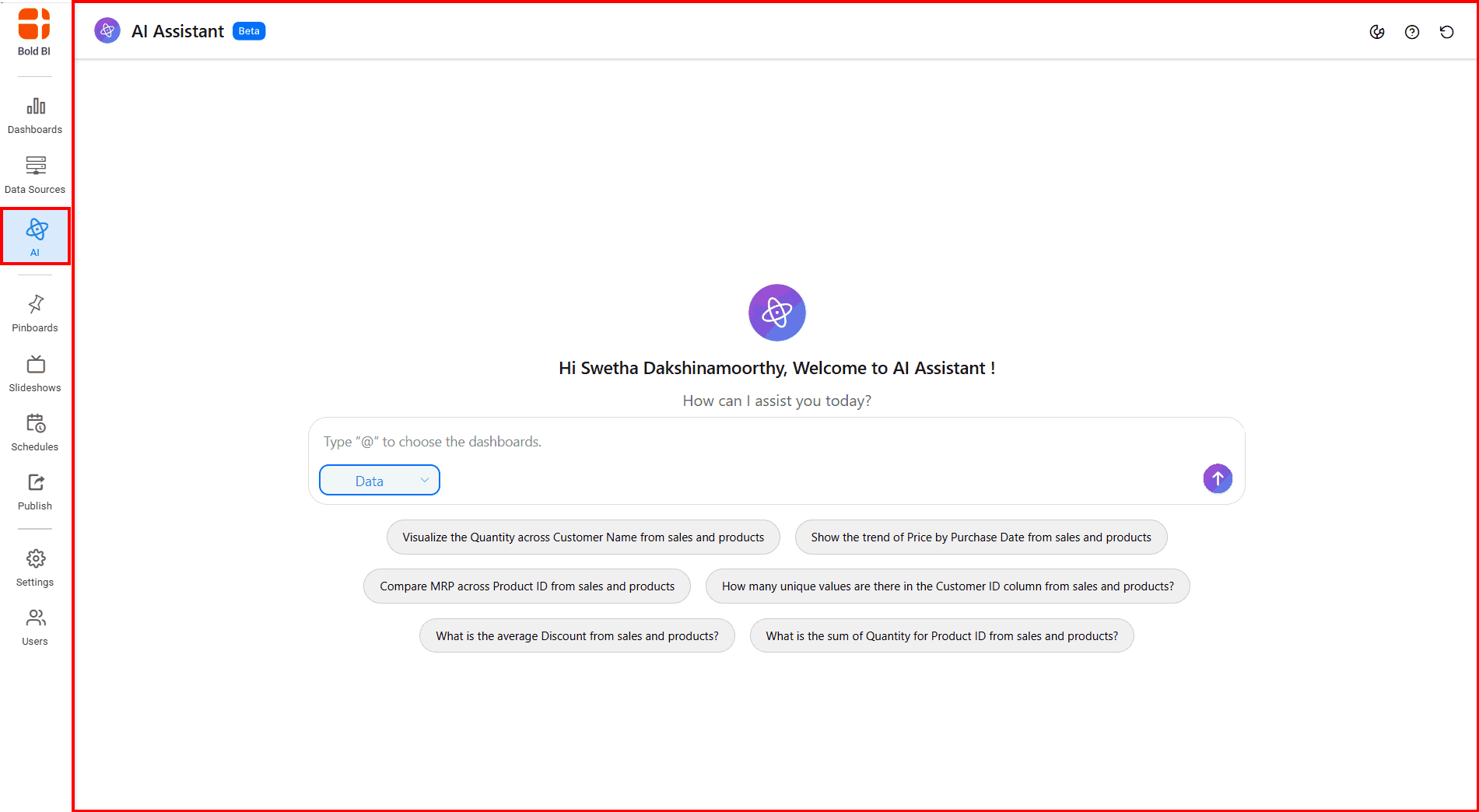Open the Publish section
Viewport: 1479px width, 812px height.
35,492
